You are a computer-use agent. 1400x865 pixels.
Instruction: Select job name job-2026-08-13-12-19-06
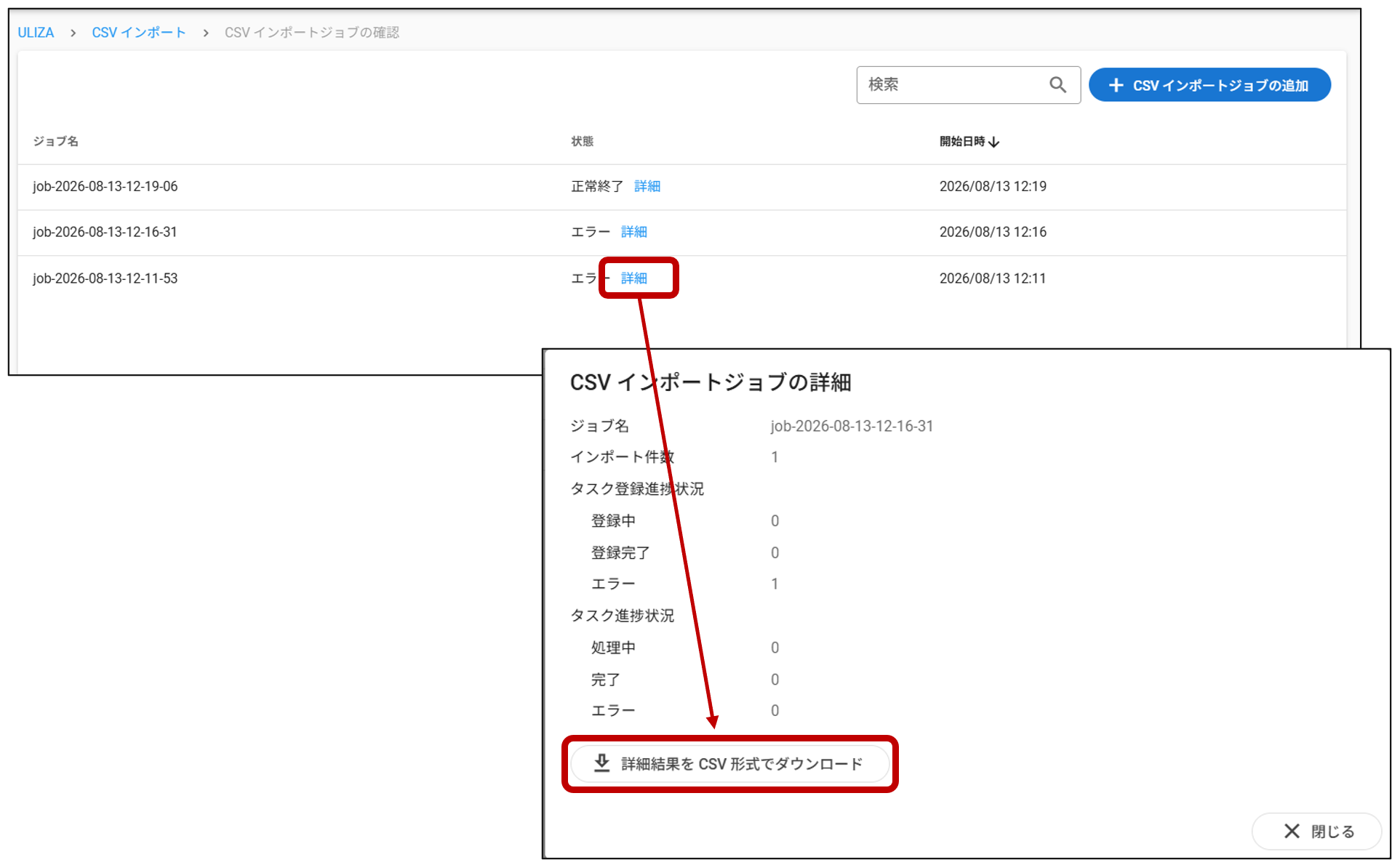tap(105, 187)
